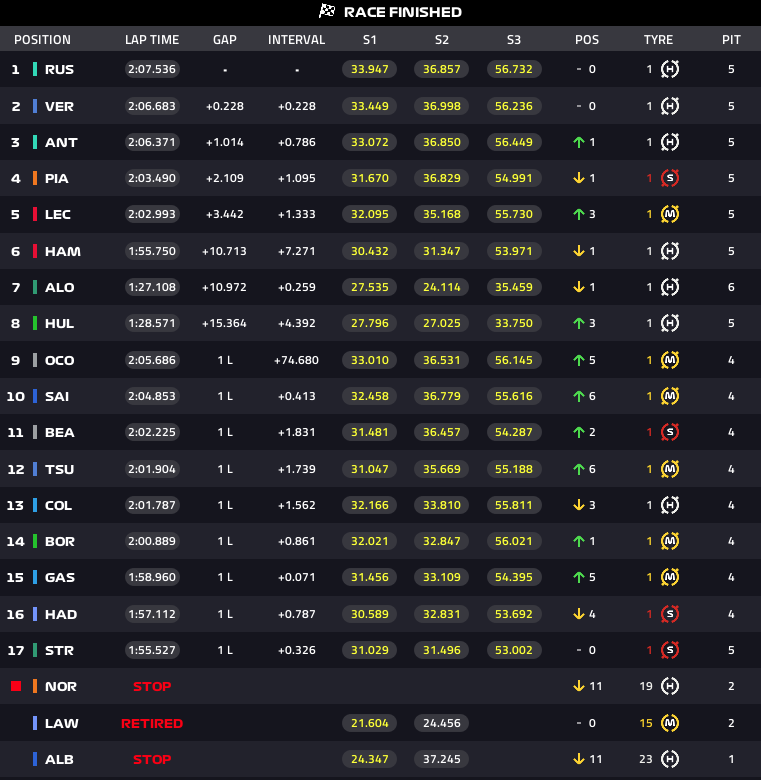Click the red stop square beside NOR
This screenshot has width=761, height=780.
click(x=16, y=686)
